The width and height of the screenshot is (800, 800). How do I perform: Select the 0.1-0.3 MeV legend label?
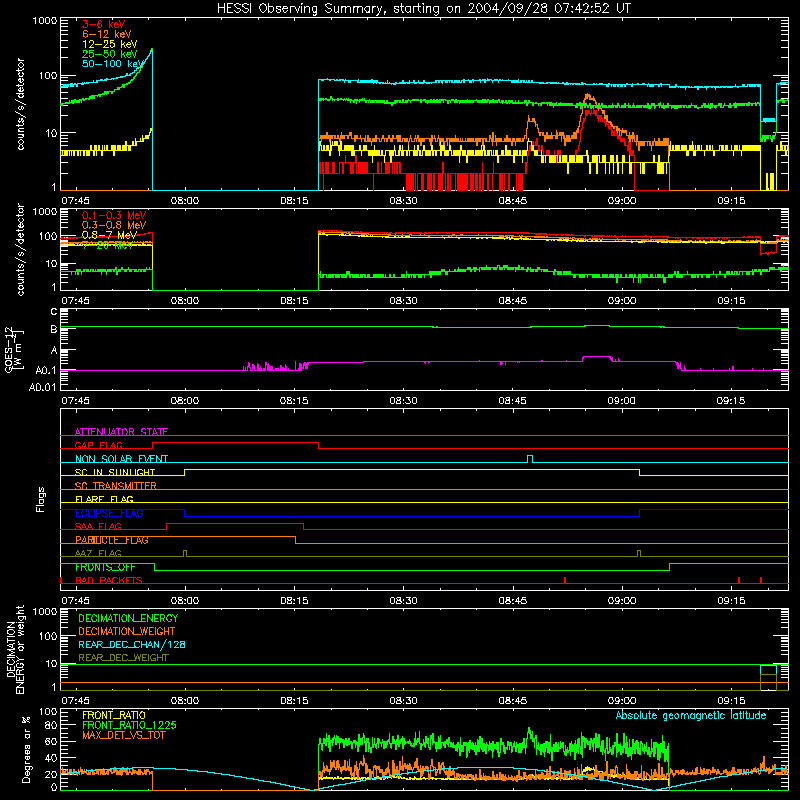point(114,215)
